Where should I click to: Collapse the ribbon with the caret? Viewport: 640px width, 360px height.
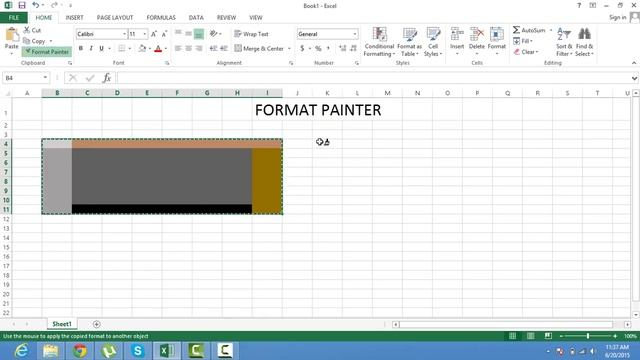[634, 63]
